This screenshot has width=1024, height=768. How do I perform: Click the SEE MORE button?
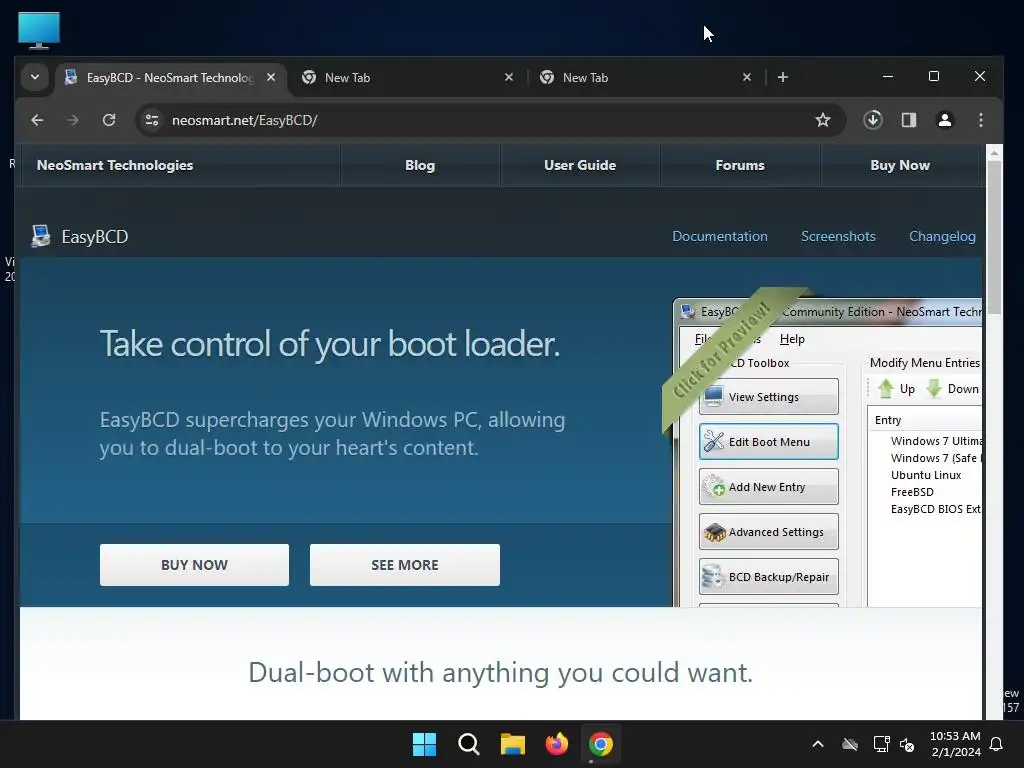pos(405,565)
